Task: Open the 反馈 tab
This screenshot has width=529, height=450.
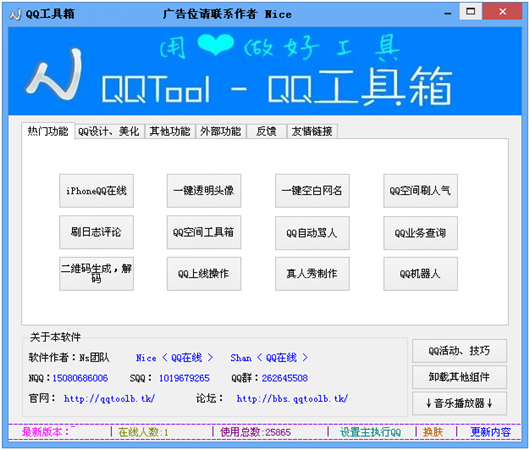Action: (266, 131)
